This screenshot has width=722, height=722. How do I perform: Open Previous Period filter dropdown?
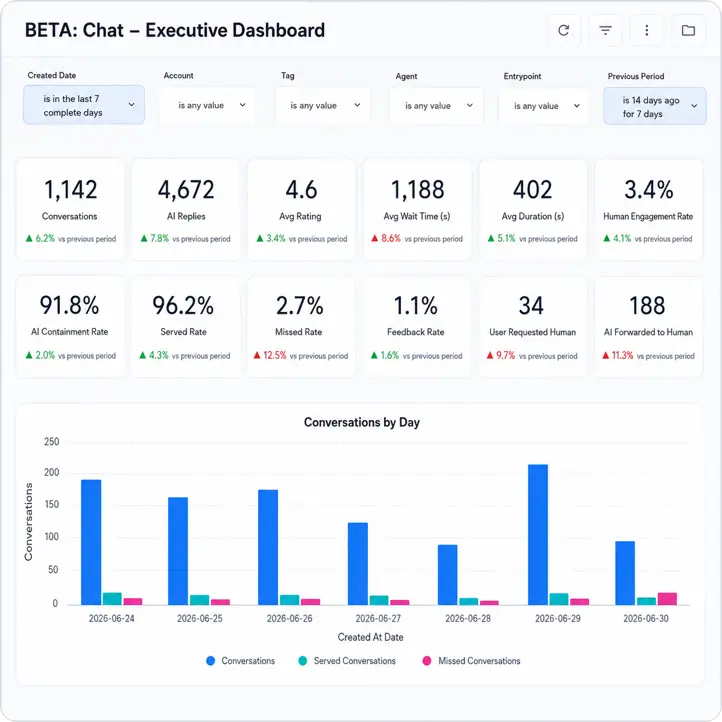click(655, 106)
